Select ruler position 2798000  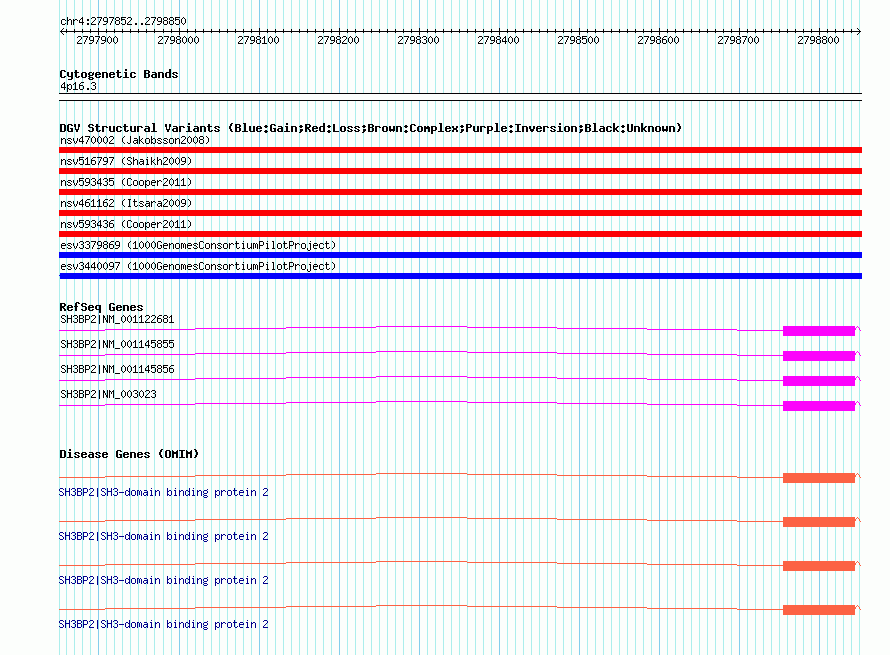[178, 40]
